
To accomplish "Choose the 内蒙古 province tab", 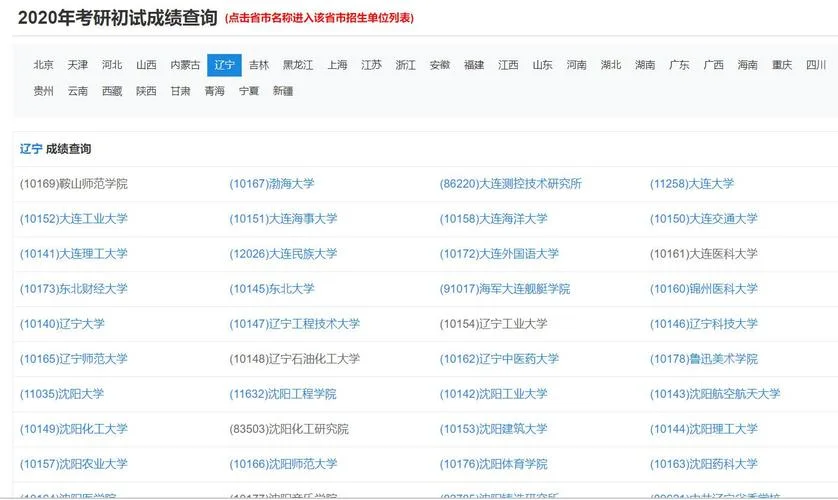I will click(185, 65).
